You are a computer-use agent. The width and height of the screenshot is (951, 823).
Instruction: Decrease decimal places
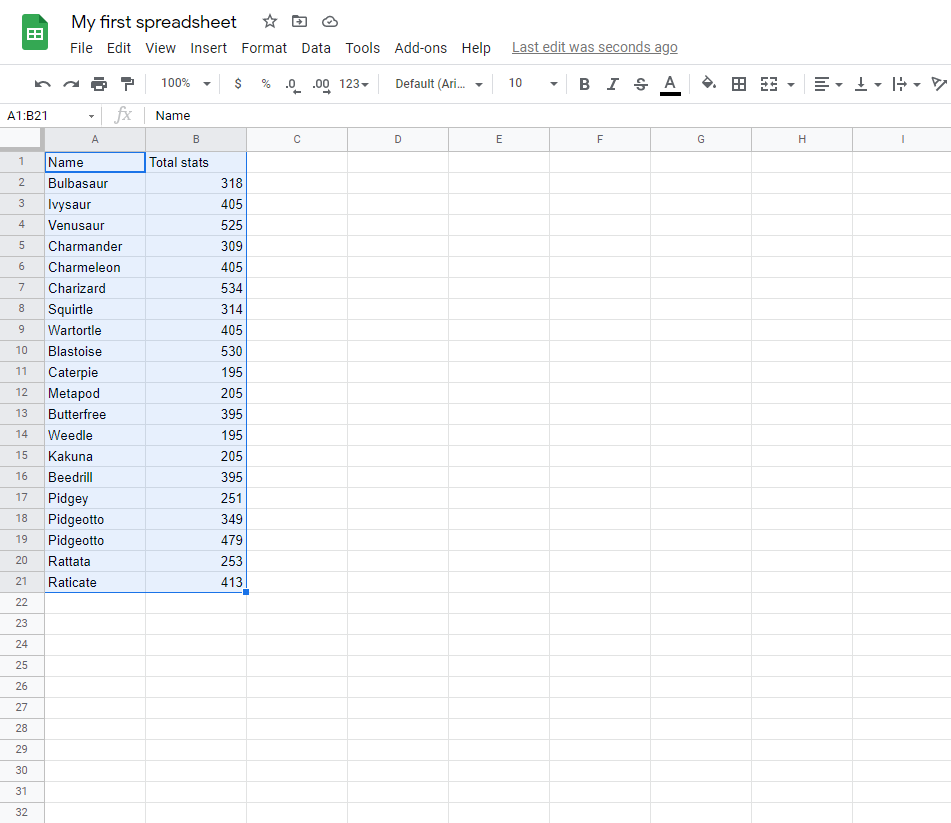[x=292, y=84]
